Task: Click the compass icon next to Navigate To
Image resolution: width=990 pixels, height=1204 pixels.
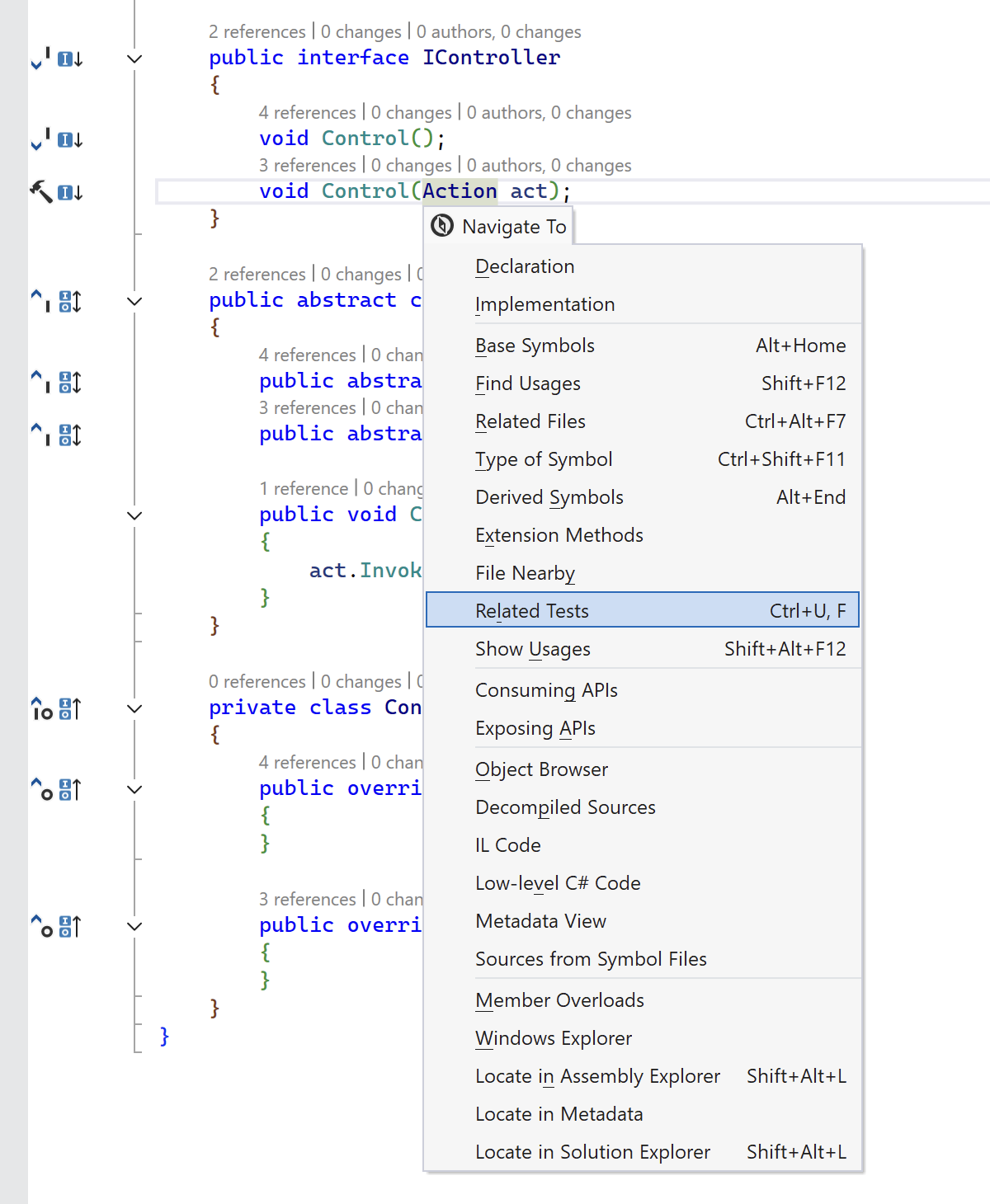Action: pos(442,226)
